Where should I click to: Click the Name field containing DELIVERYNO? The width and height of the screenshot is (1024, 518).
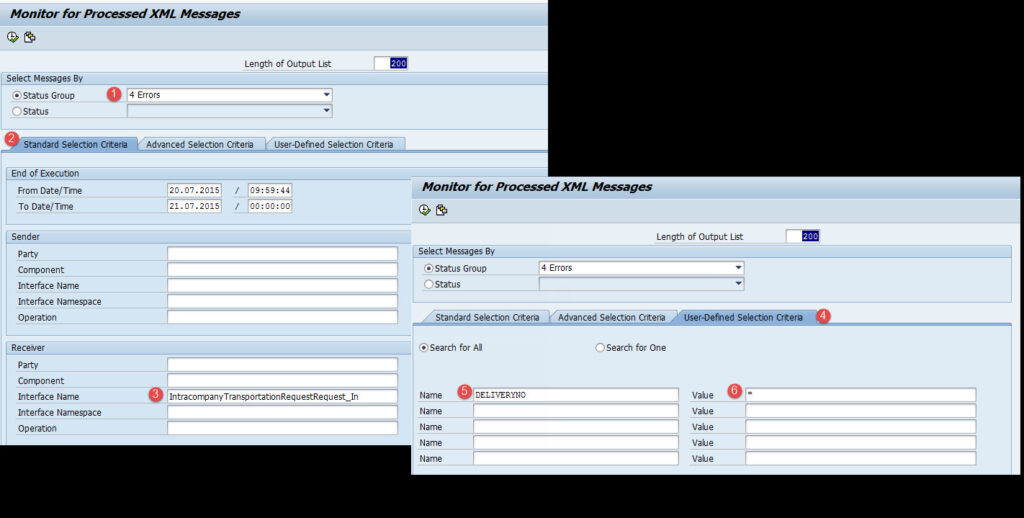pos(575,395)
